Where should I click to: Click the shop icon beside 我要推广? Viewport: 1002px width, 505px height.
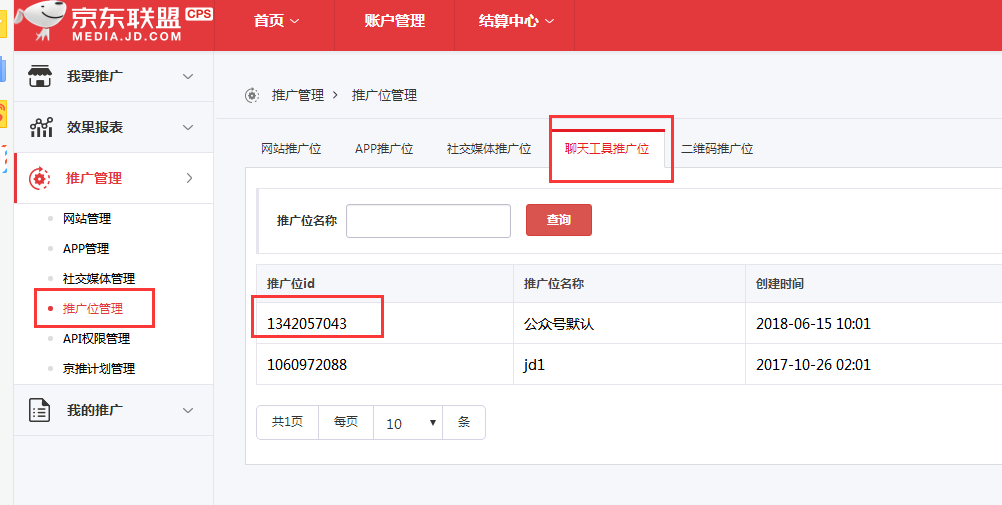point(40,76)
